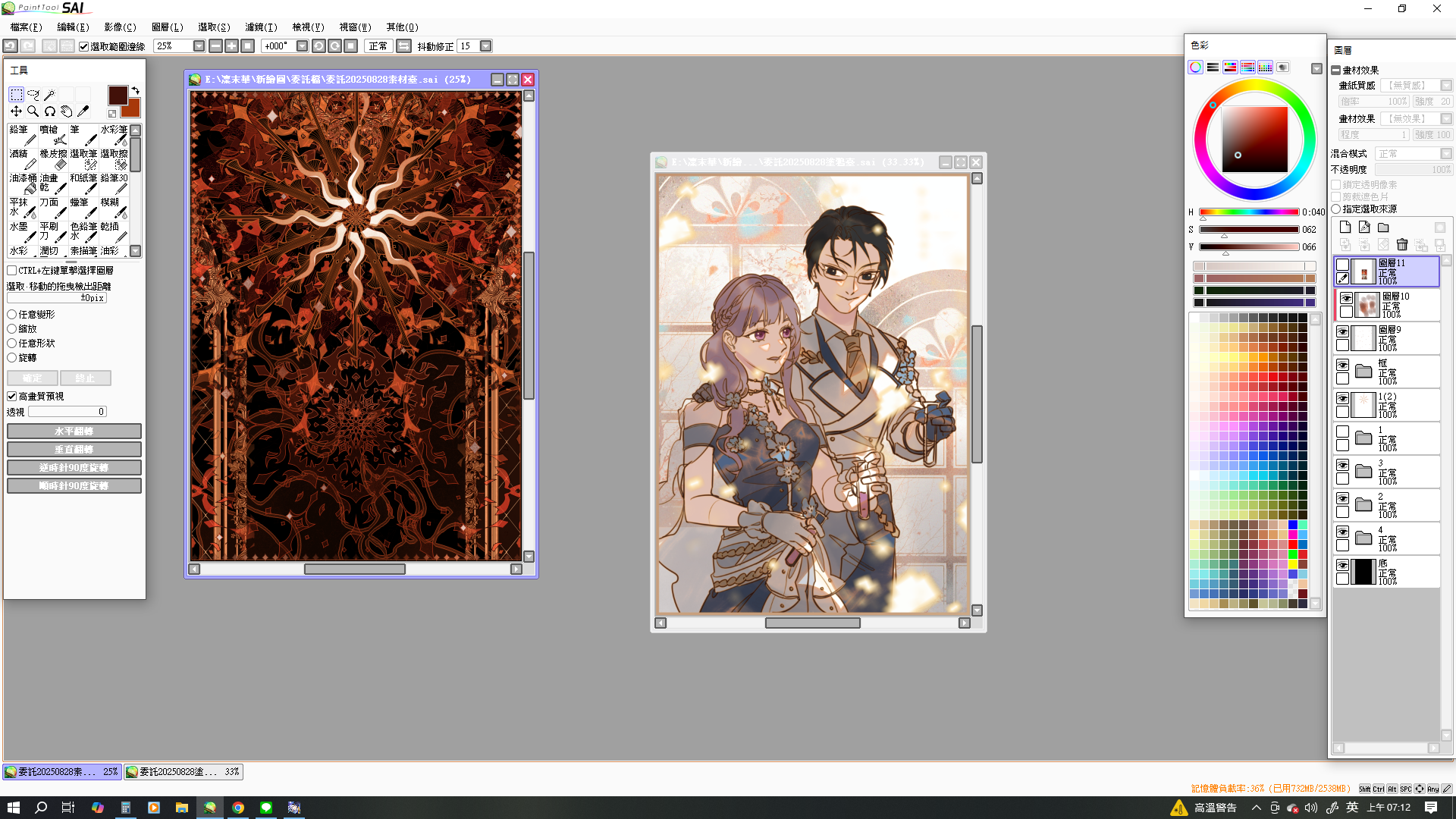Viewport: 1456px width, 819px height.
Task: Choose the 油漆桶 paint bucket tool
Action: click(23, 184)
